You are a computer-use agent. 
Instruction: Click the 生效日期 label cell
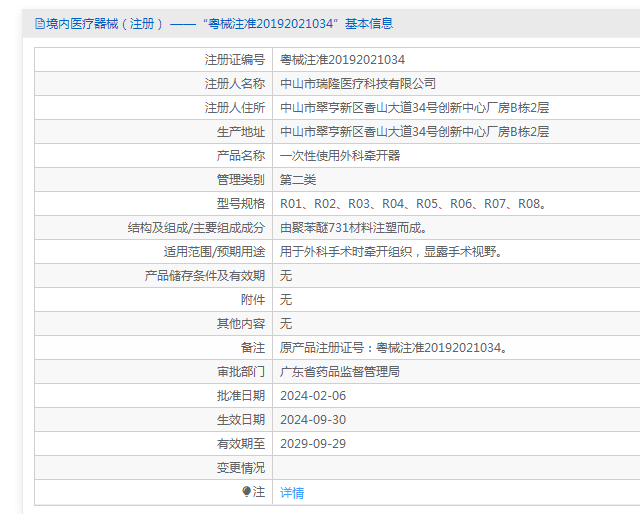[153, 420]
